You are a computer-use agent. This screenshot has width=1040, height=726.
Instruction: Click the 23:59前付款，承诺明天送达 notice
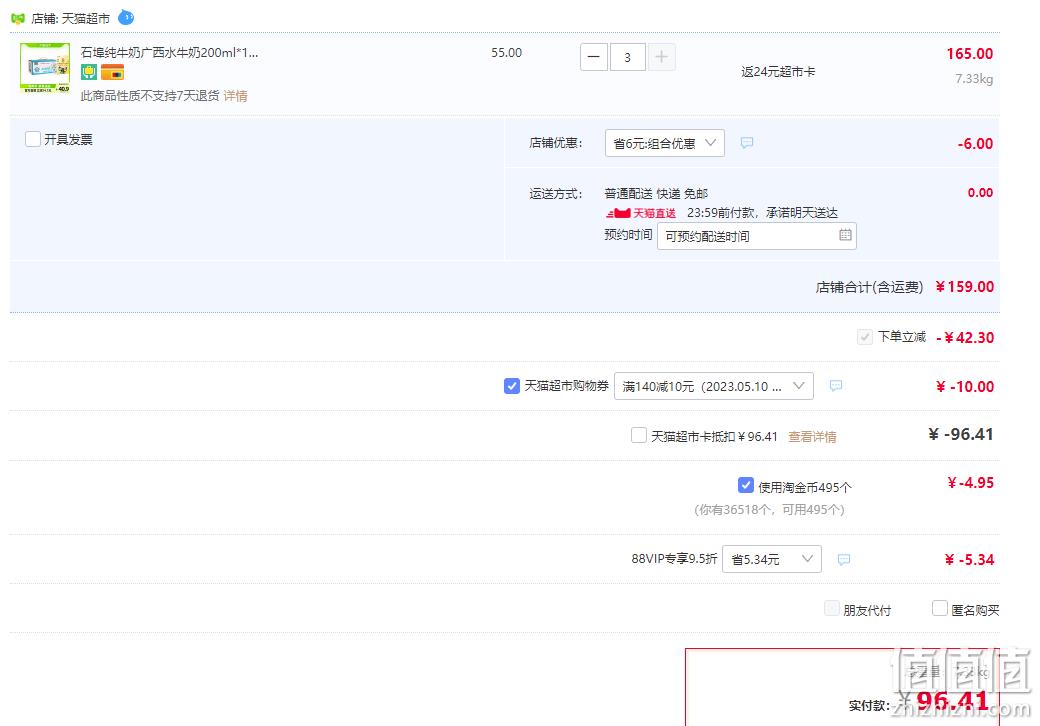coord(762,213)
